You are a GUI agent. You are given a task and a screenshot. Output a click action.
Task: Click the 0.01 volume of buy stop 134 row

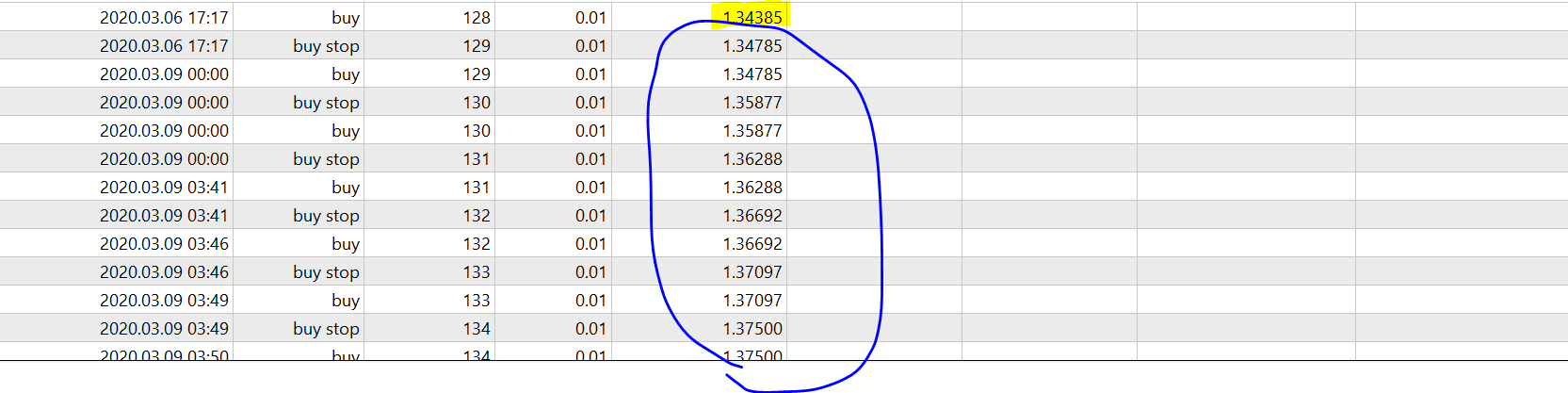click(590, 328)
